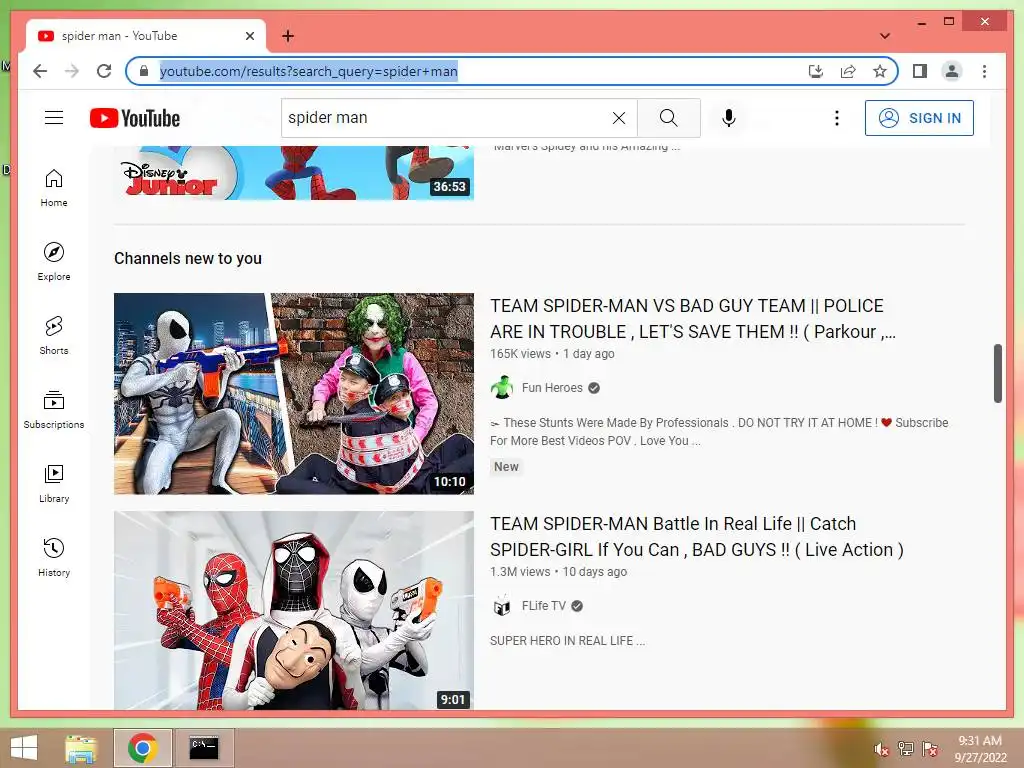Open the YouTube hamburger guide menu
Viewport: 1024px width, 768px height.
click(54, 118)
